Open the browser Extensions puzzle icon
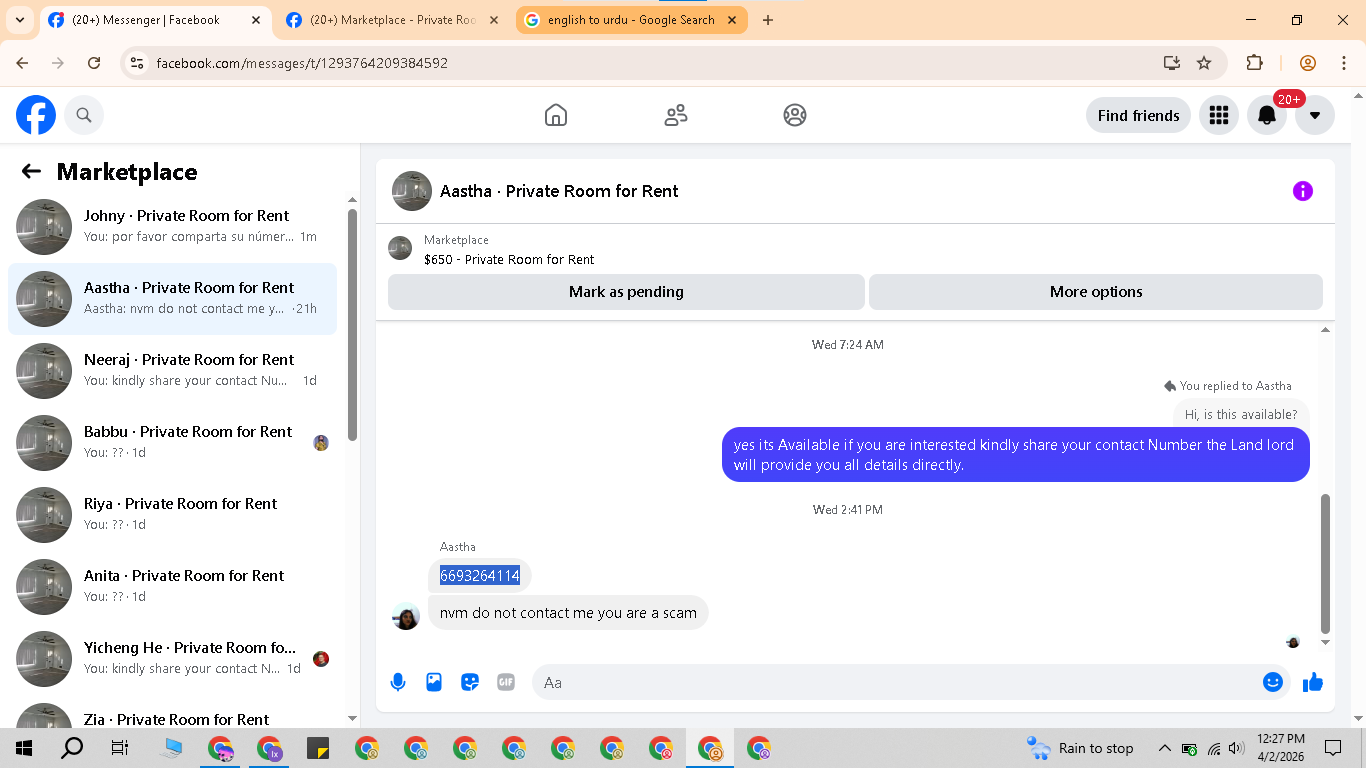 [x=1254, y=63]
